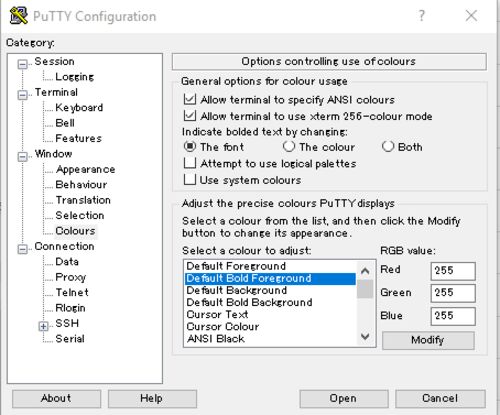The image size is (500, 415).
Task: Click the colour list scrollbar thumb
Action: (365, 289)
